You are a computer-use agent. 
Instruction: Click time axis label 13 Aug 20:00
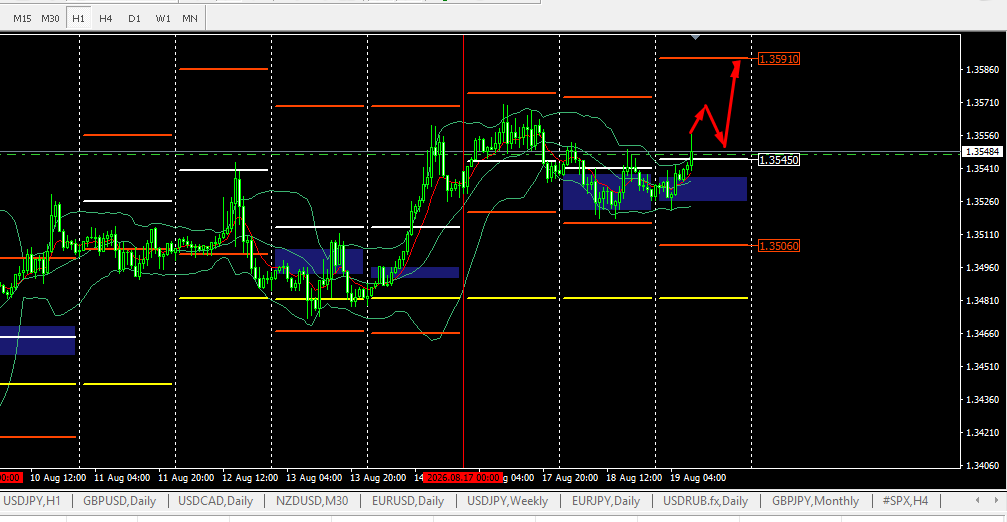378,478
